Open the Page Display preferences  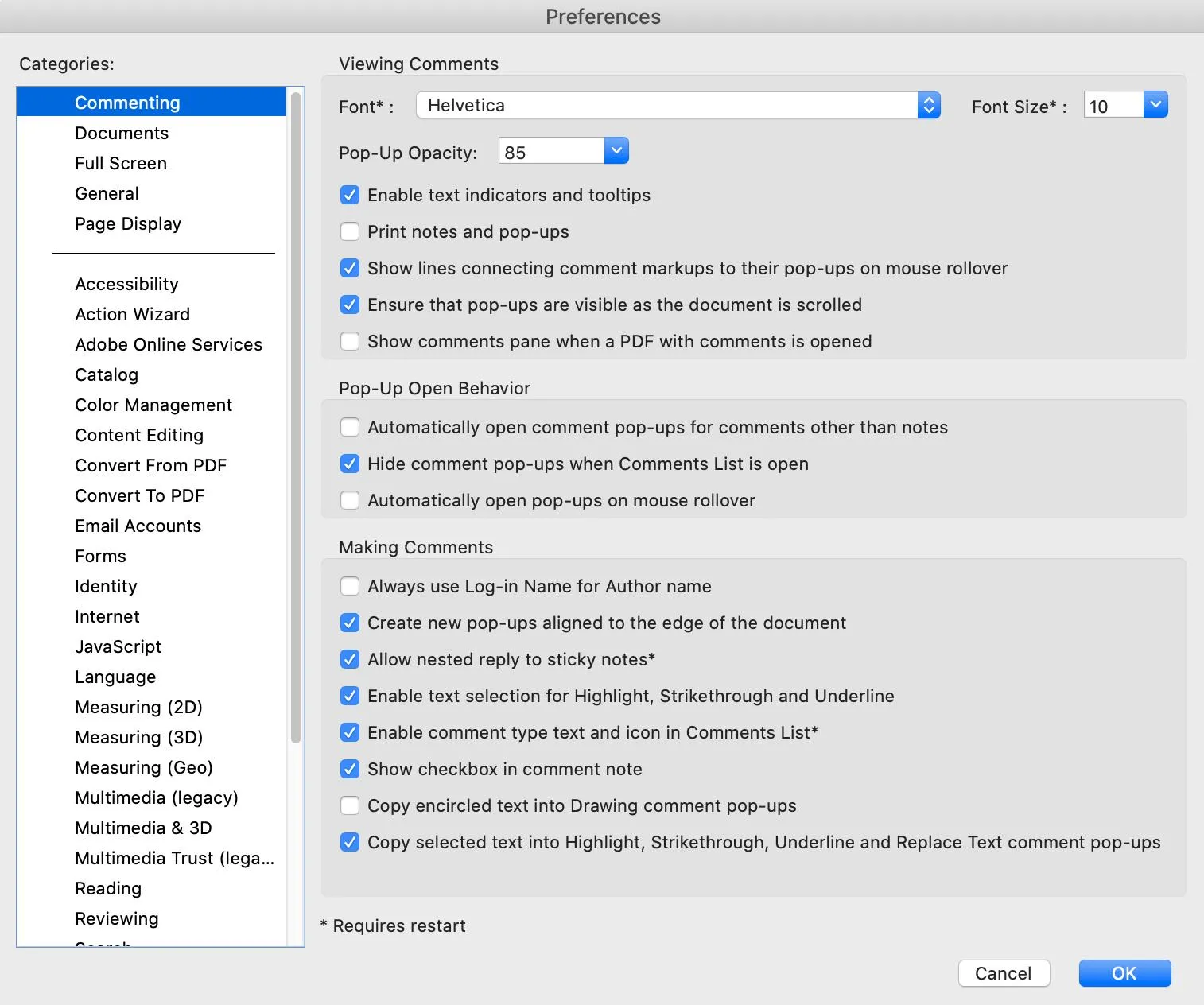[127, 223]
